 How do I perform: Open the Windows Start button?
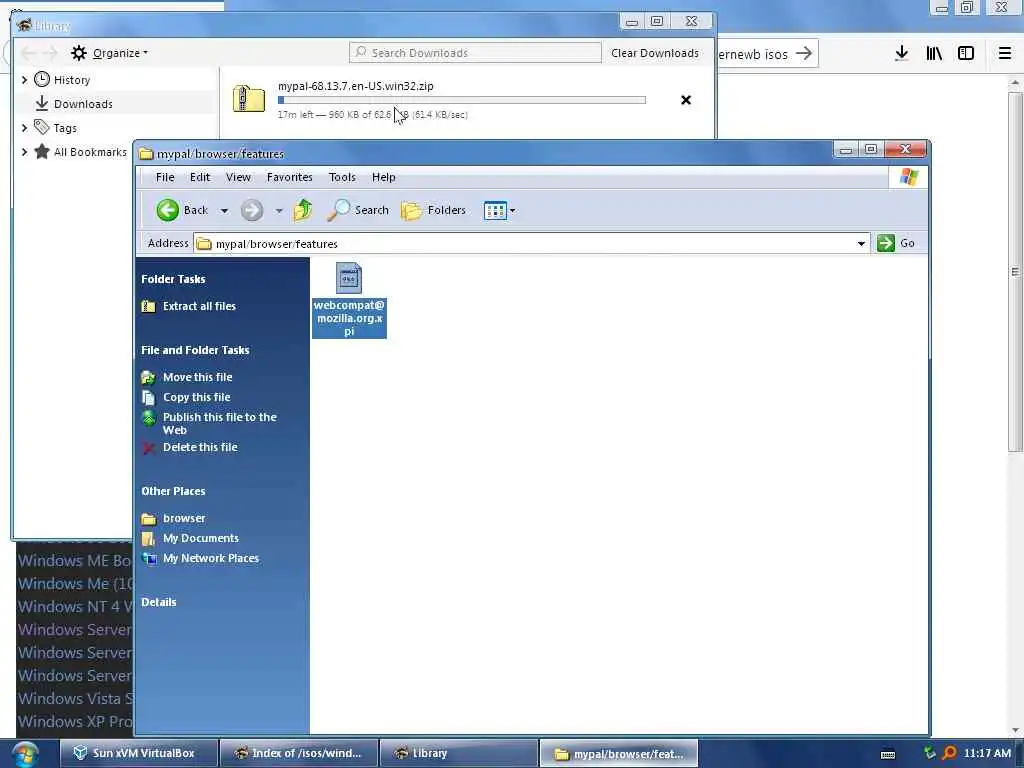pyautogui.click(x=24, y=754)
